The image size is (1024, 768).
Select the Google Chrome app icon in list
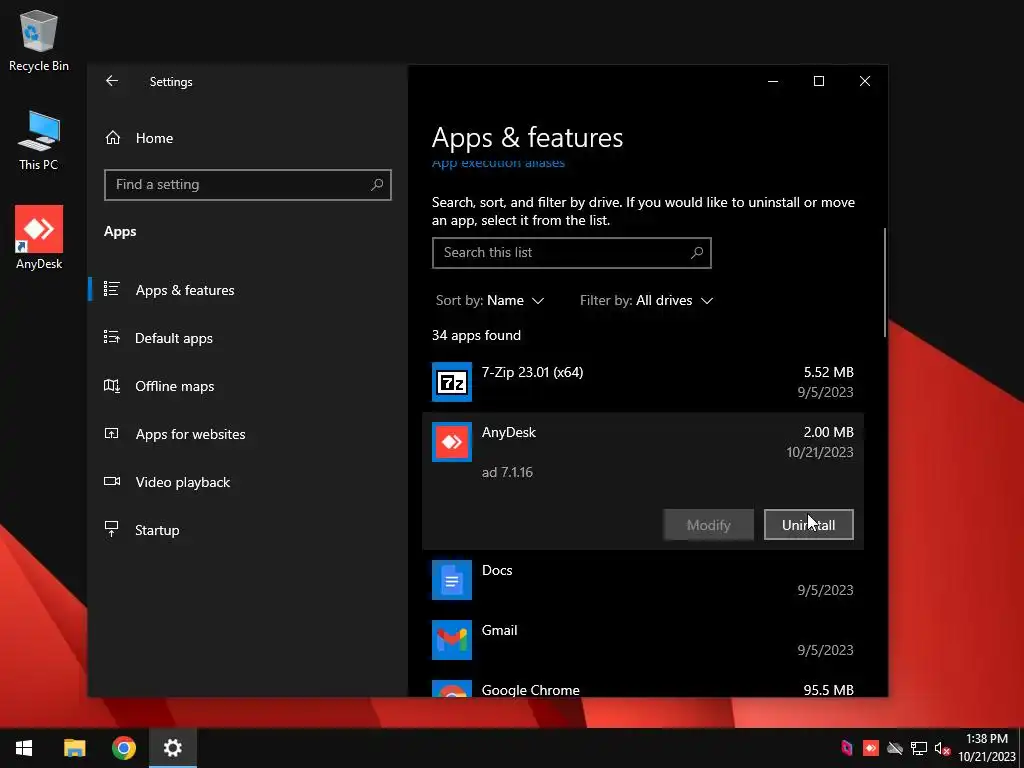(x=452, y=689)
